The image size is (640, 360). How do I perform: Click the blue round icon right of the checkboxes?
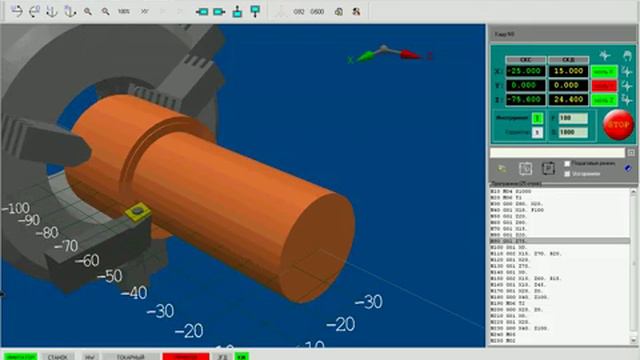628,168
